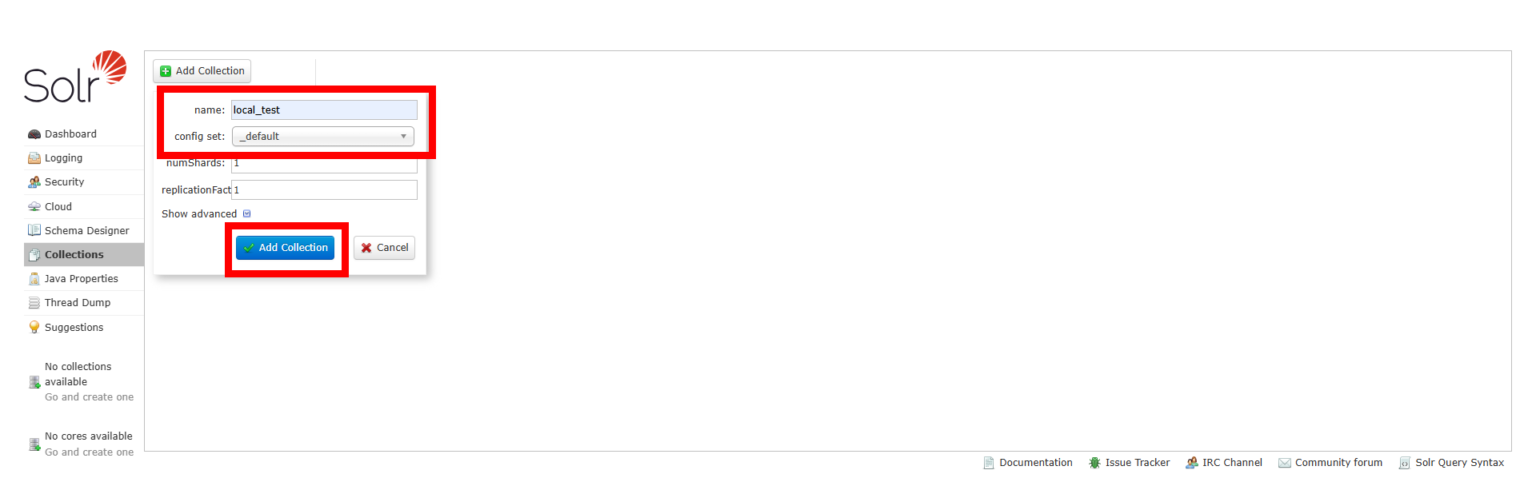Toggle the Show advanced checkbox
This screenshot has width=1536, height=490.
247,214
